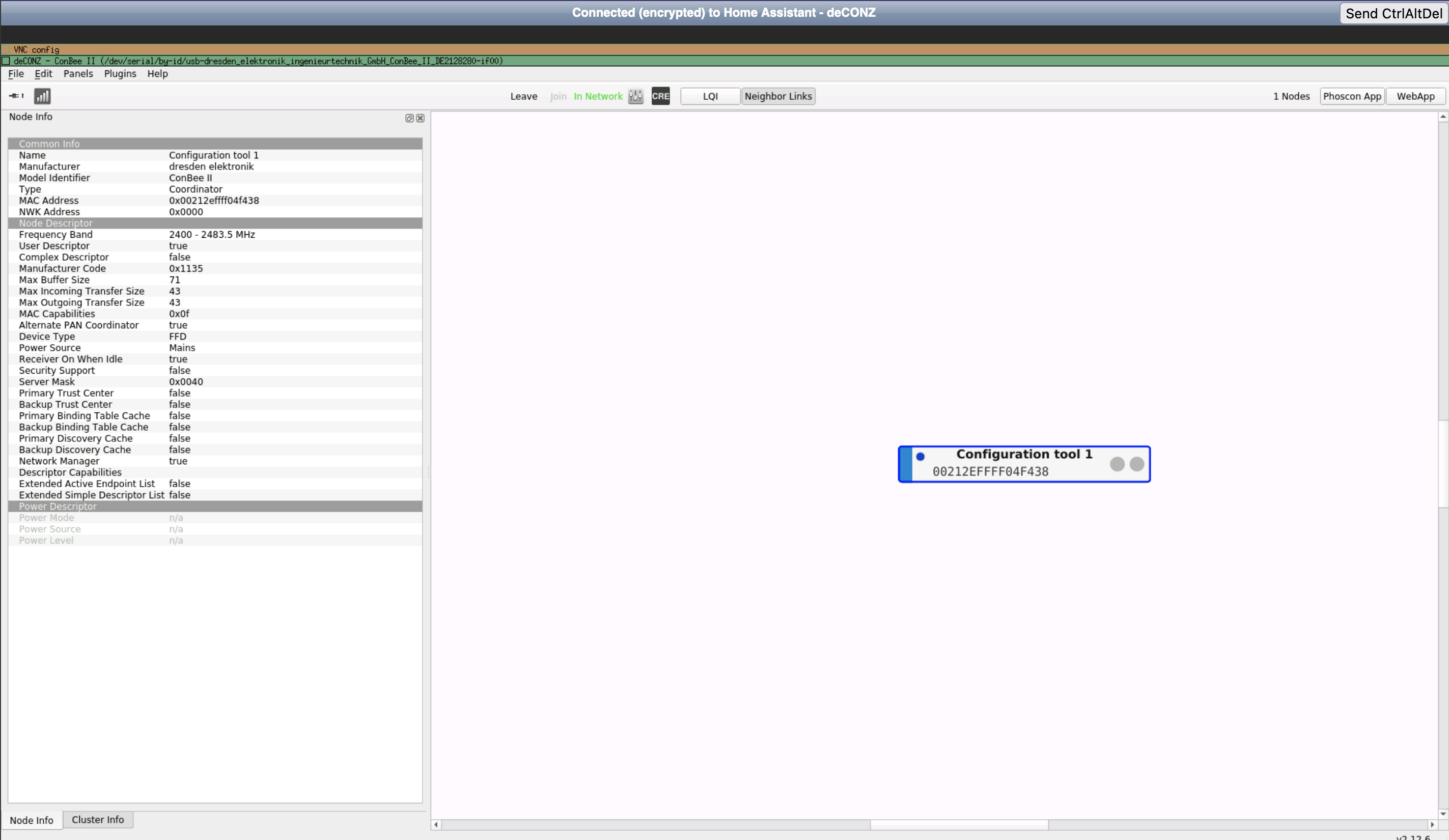Select the Manufacturer value dresden elektronik
Image resolution: width=1449 pixels, height=840 pixels.
(x=211, y=167)
